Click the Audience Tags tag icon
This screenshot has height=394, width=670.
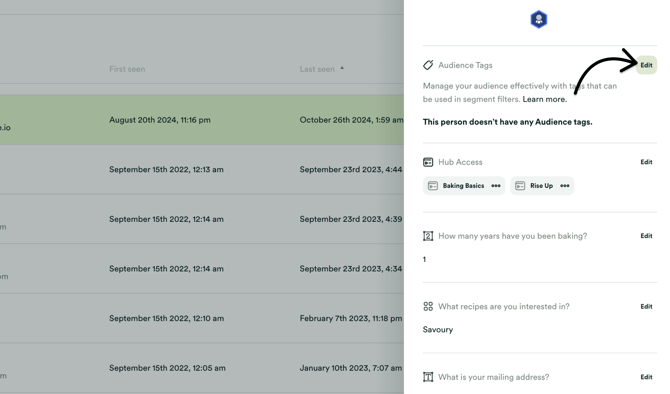click(x=428, y=65)
